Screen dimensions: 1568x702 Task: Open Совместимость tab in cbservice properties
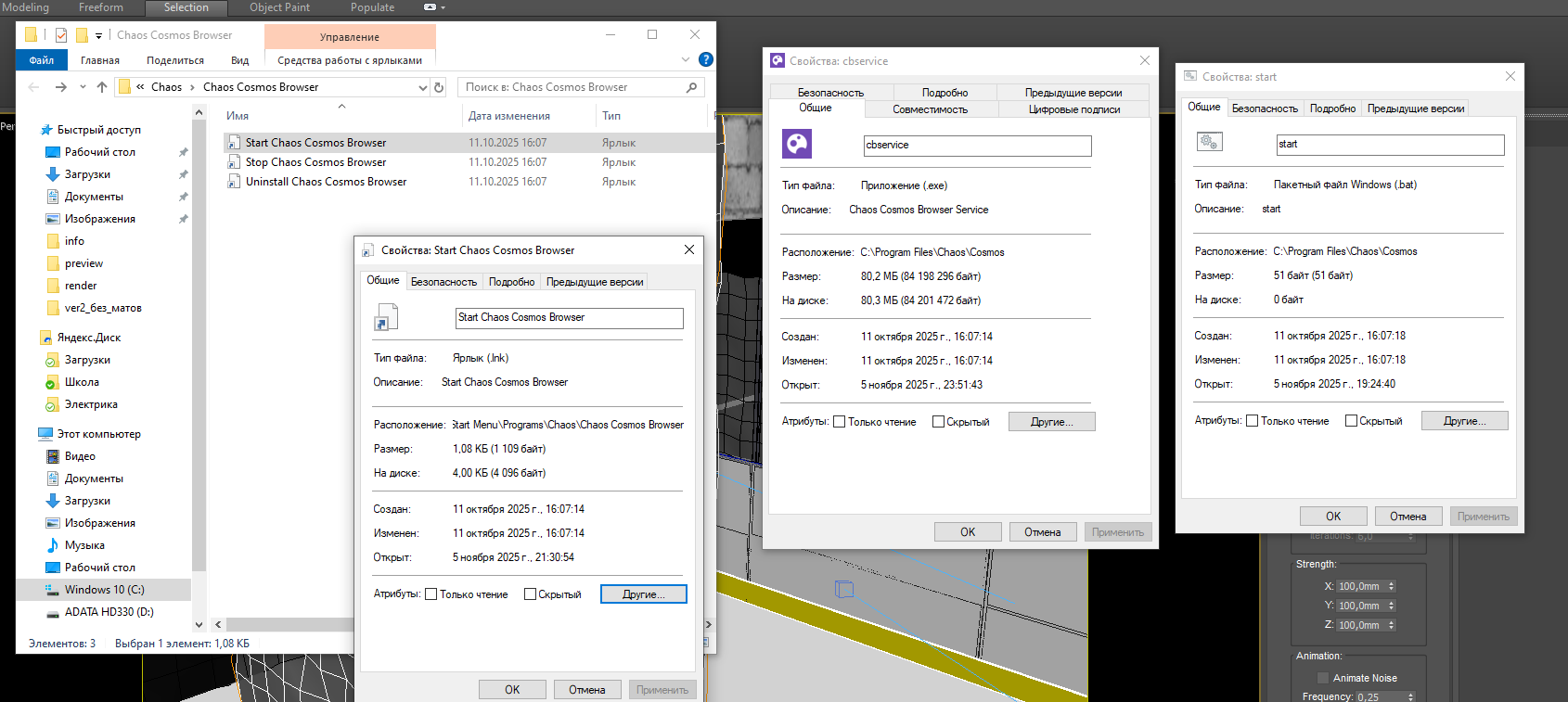(930, 109)
